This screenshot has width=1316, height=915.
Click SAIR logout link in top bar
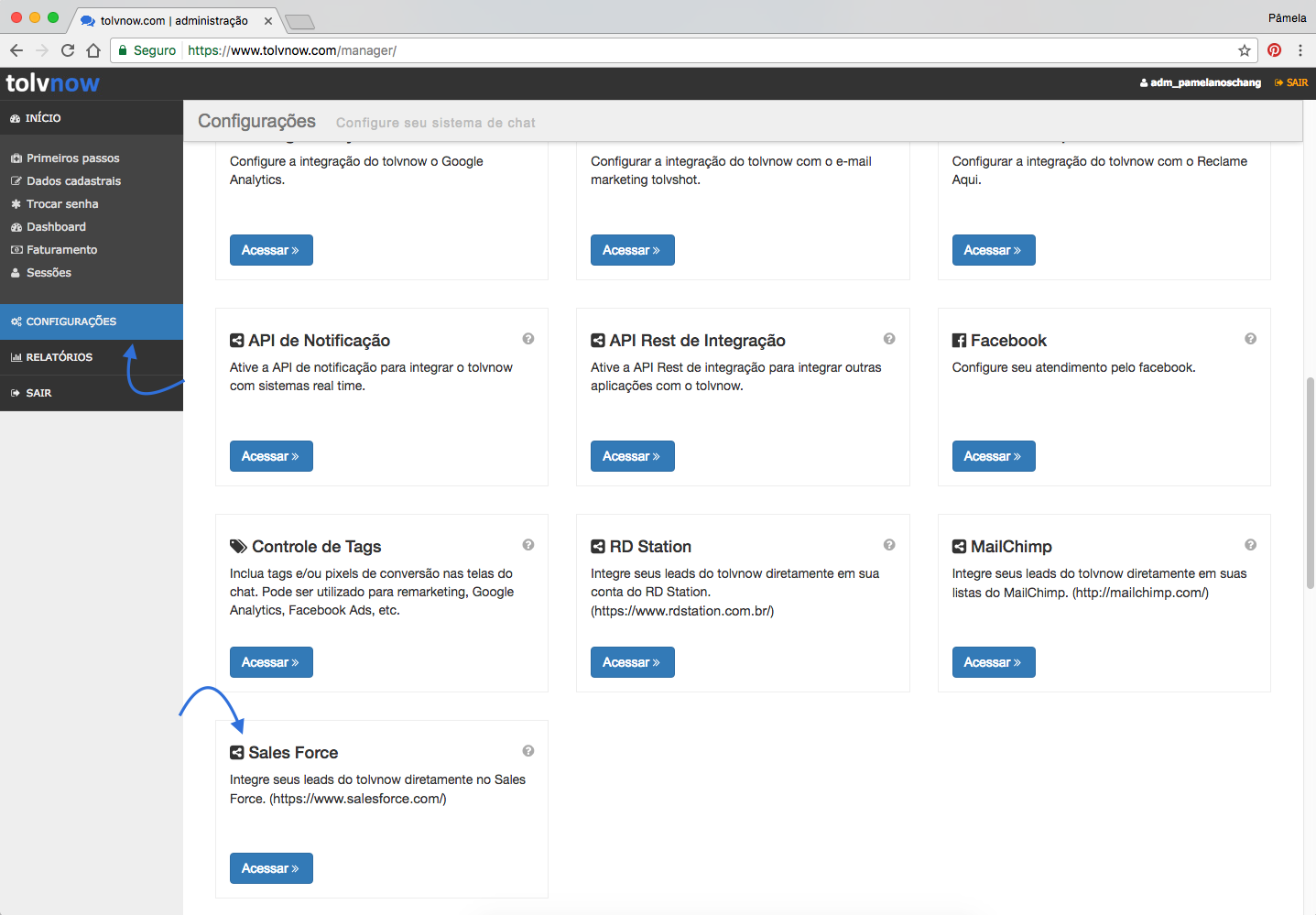1291,82
